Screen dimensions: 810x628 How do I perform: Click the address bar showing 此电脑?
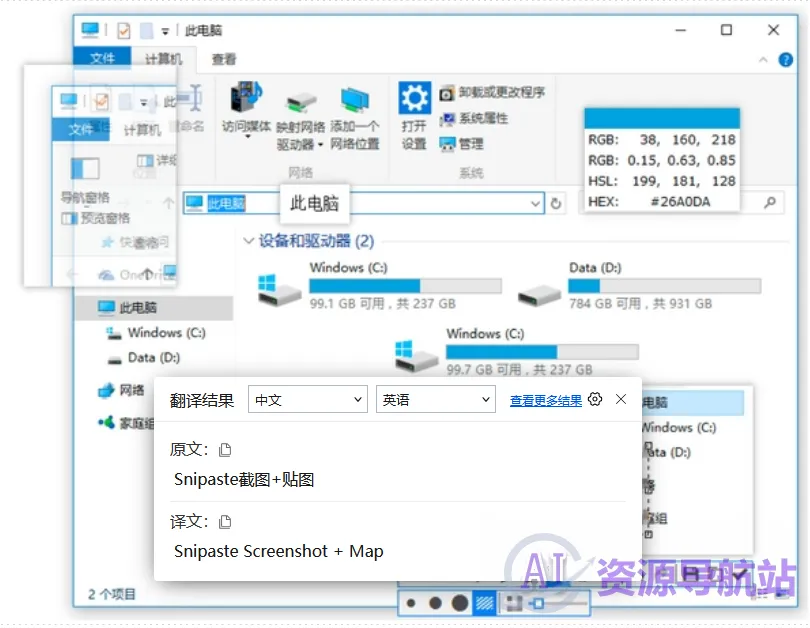coord(364,203)
